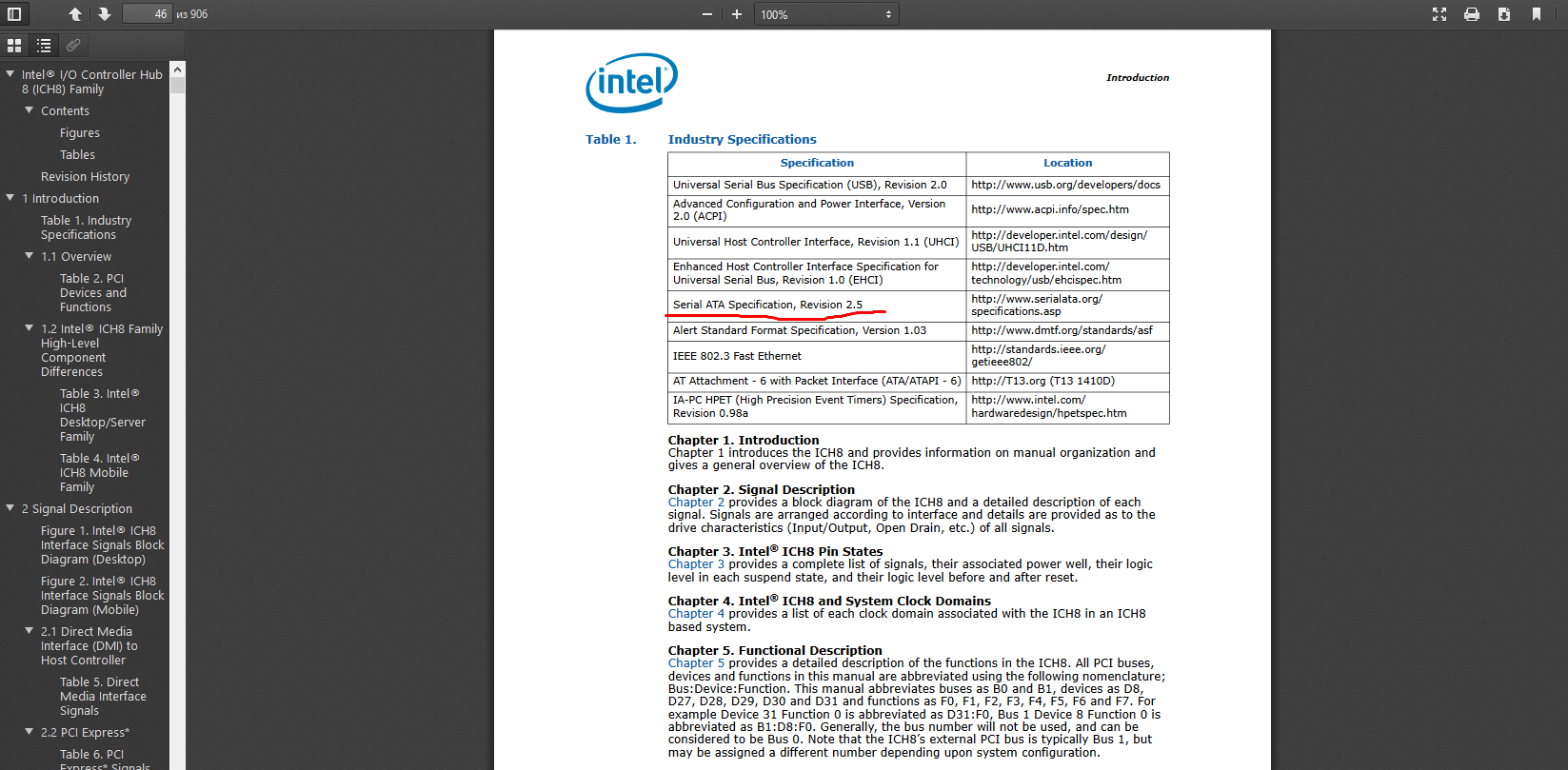Follow the Chapter 4 link in text

[x=696, y=614]
